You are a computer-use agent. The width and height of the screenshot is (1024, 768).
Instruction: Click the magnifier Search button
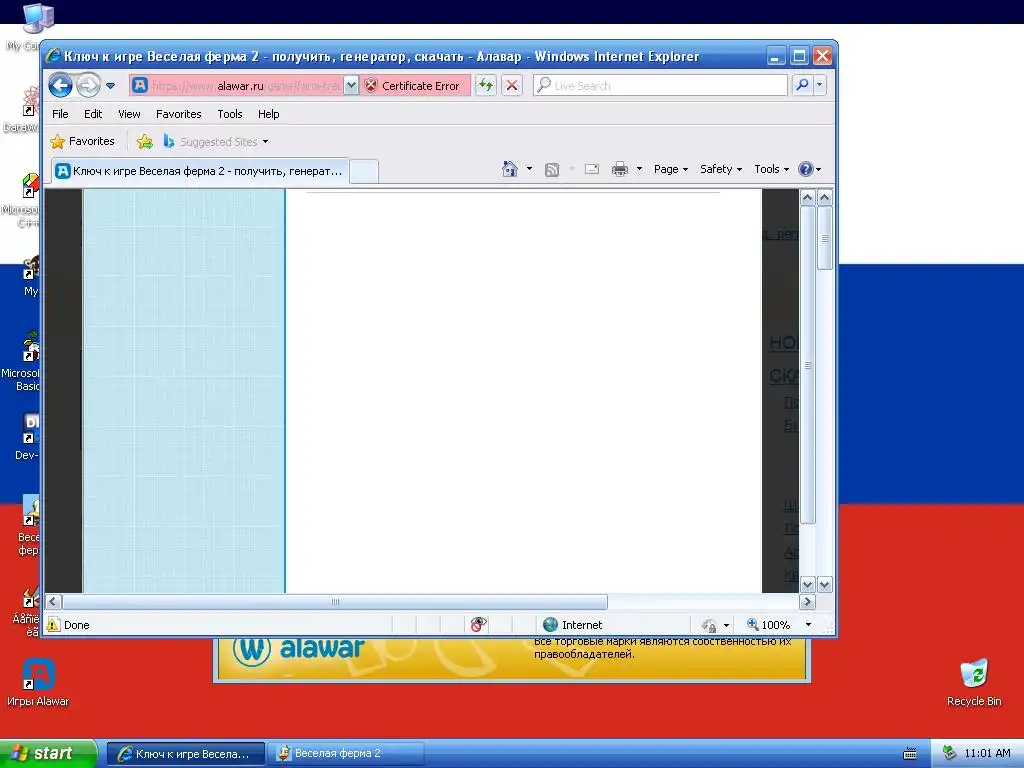[x=803, y=85]
